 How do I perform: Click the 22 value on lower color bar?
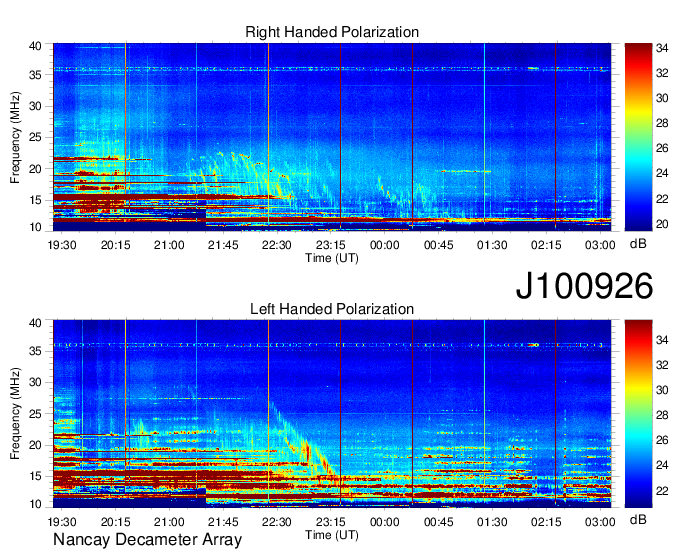coord(662,490)
